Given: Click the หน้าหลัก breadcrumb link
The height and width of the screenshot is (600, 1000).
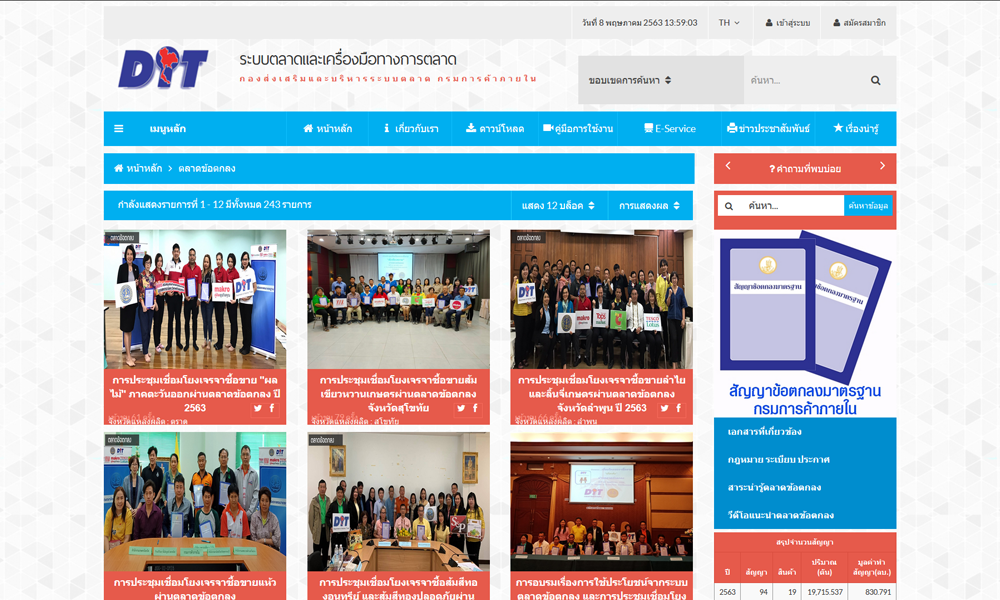Looking at the screenshot, I should pos(144,168).
